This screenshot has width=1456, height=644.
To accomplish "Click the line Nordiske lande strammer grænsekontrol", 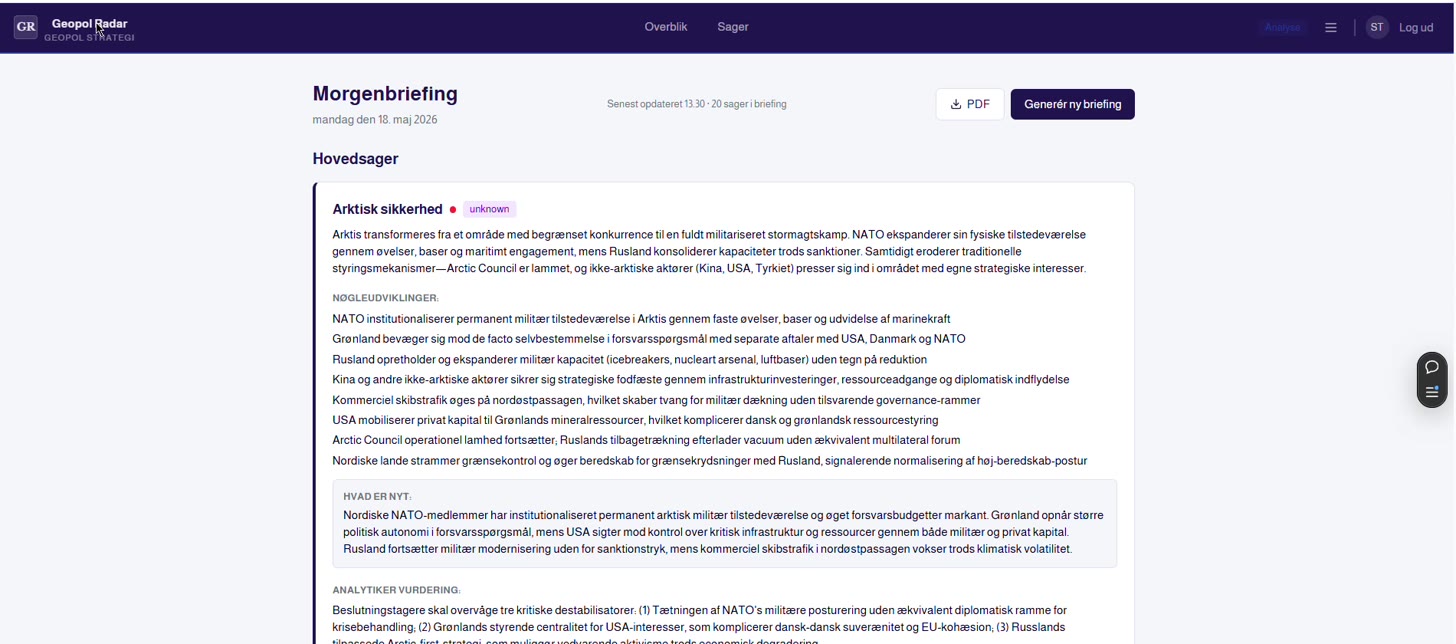I will 709,461.
